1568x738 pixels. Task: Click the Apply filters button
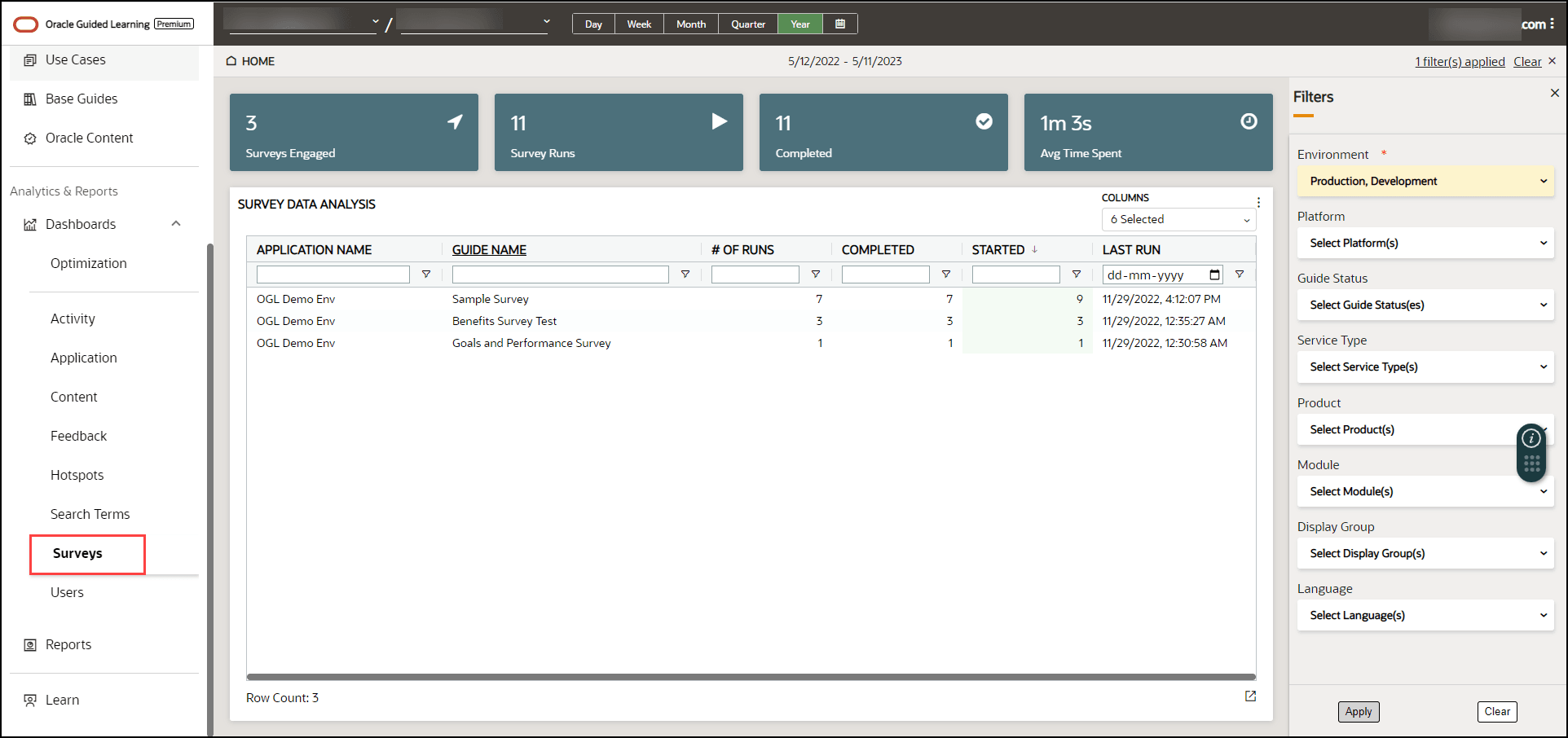pyautogui.click(x=1359, y=712)
